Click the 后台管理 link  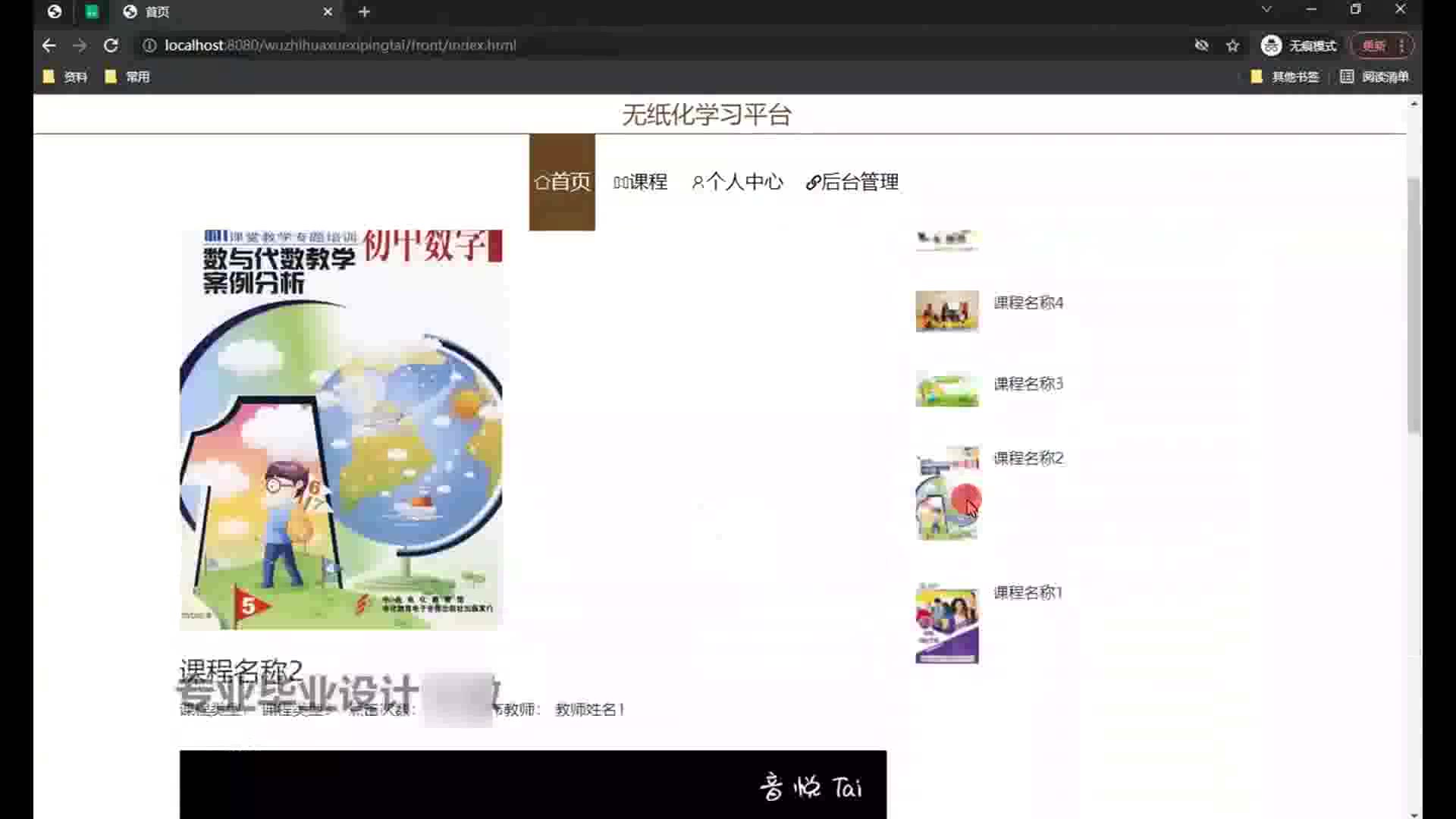[x=852, y=182]
